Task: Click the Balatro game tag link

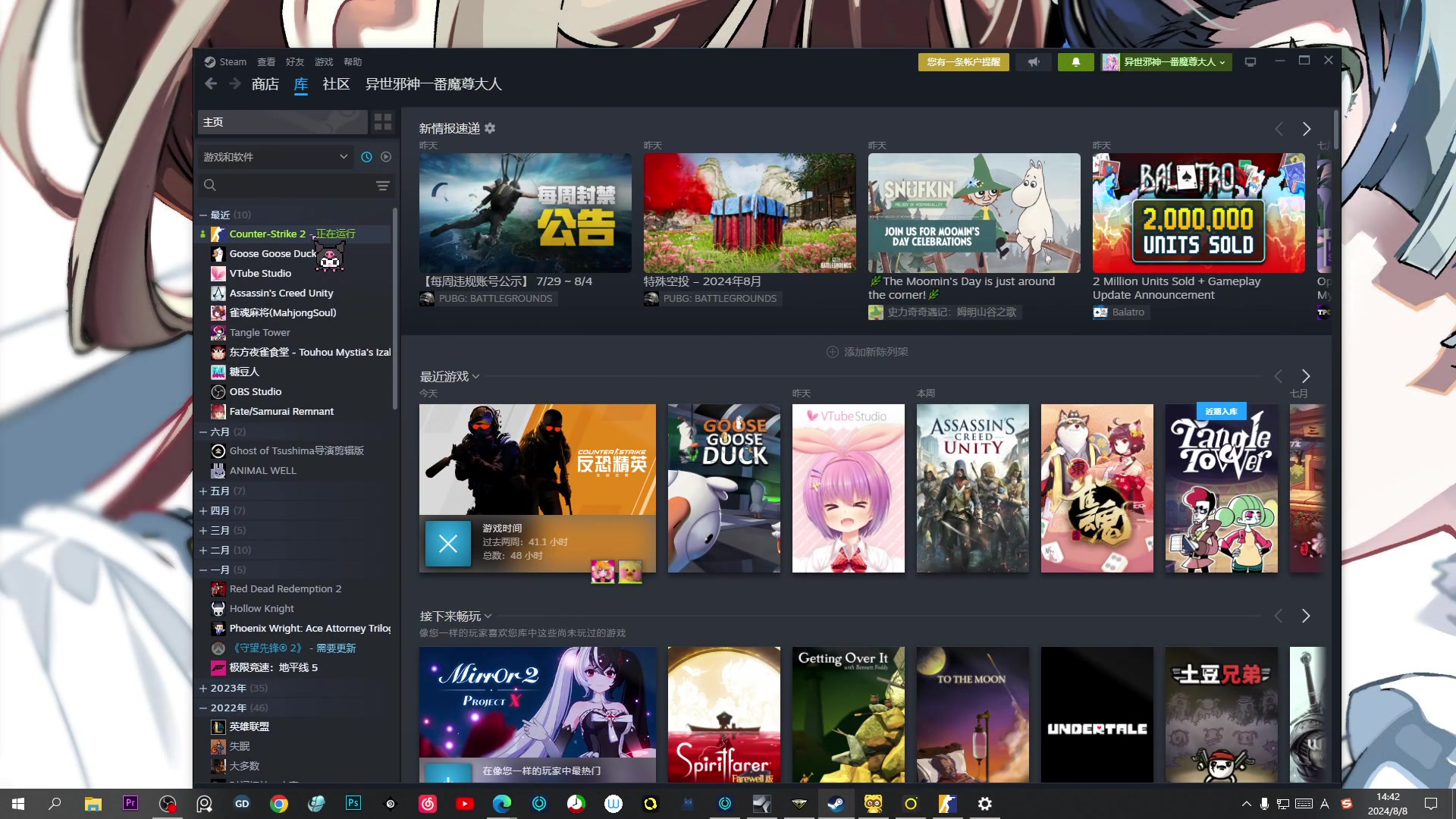Action: (x=1121, y=312)
